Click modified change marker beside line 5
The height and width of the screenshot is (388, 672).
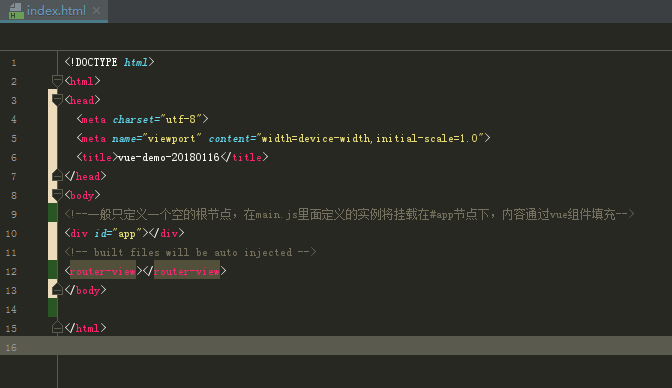pos(52,138)
